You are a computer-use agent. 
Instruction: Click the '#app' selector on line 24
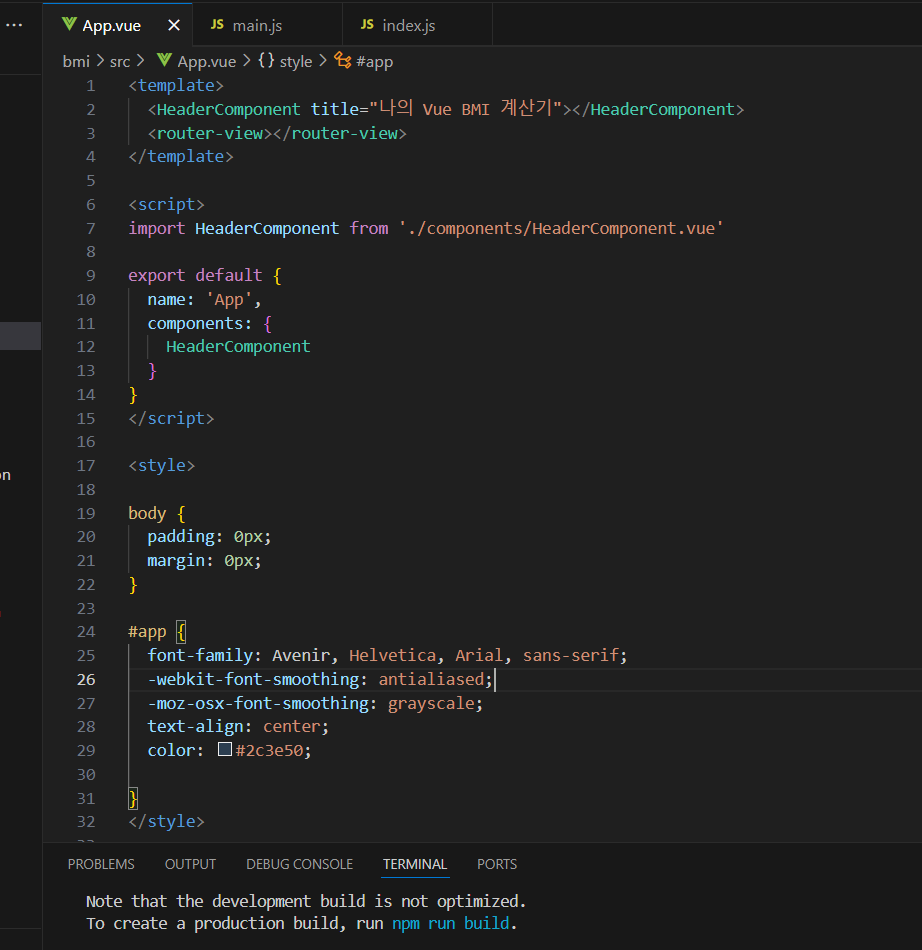point(147,632)
